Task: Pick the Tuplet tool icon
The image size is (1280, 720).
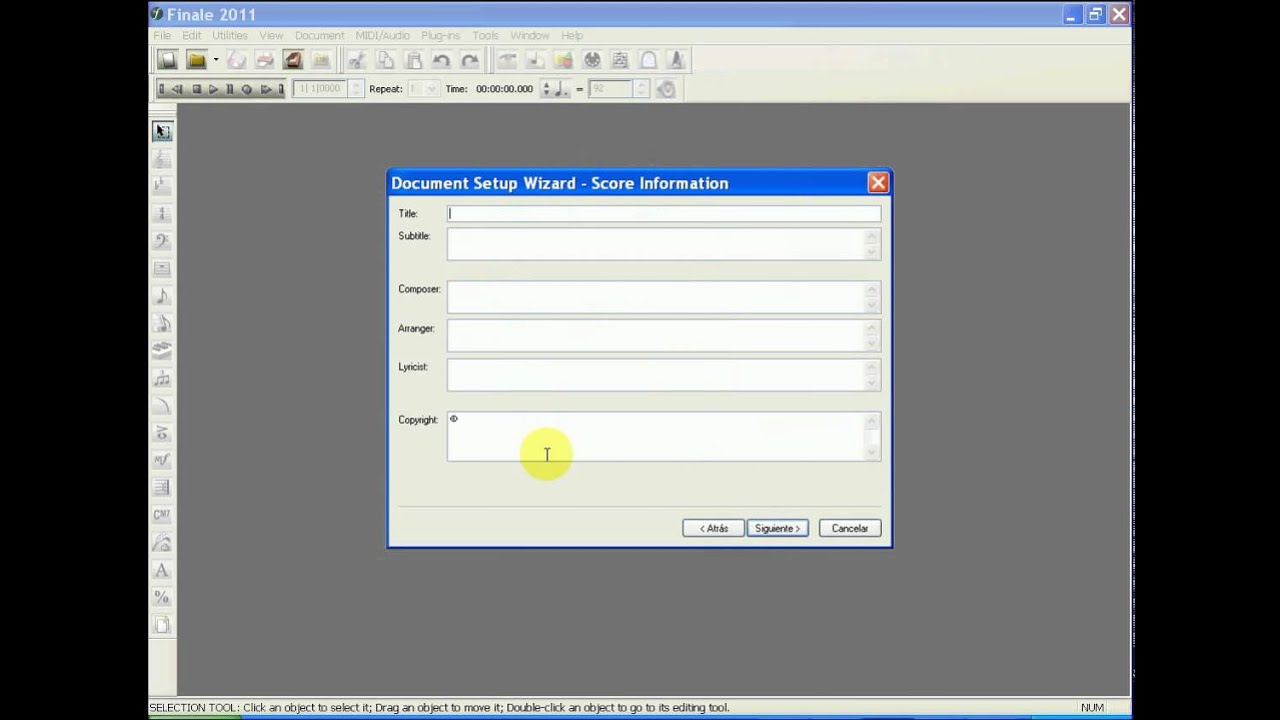Action: (162, 378)
